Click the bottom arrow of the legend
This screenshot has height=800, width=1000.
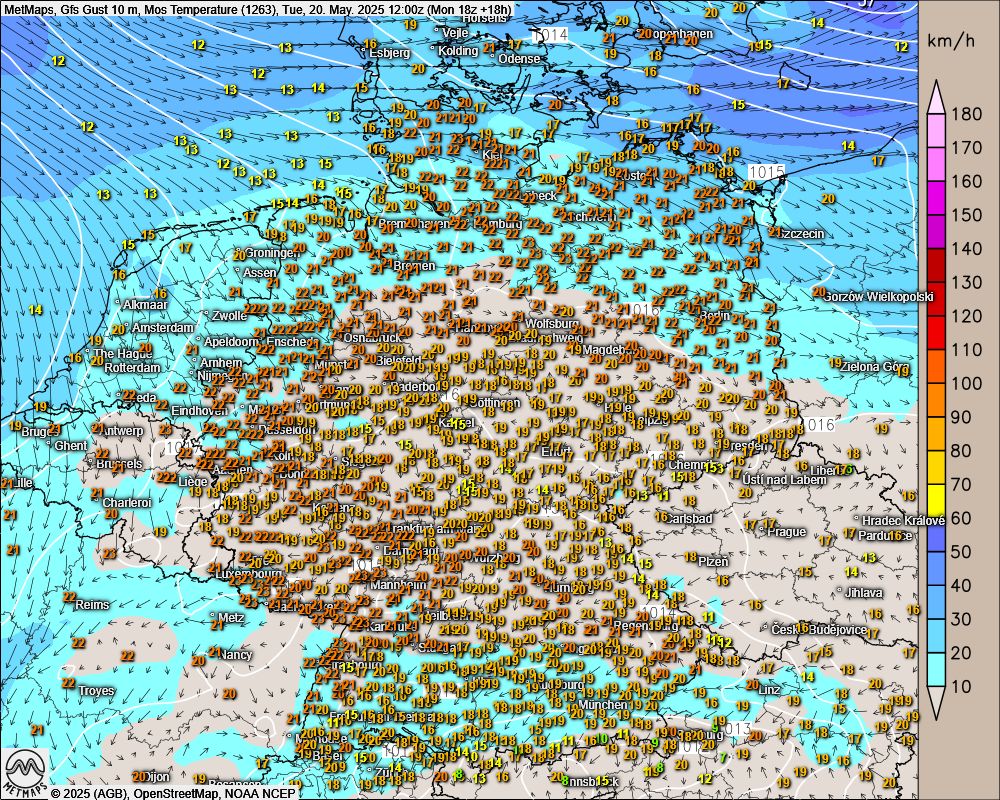tap(937, 703)
